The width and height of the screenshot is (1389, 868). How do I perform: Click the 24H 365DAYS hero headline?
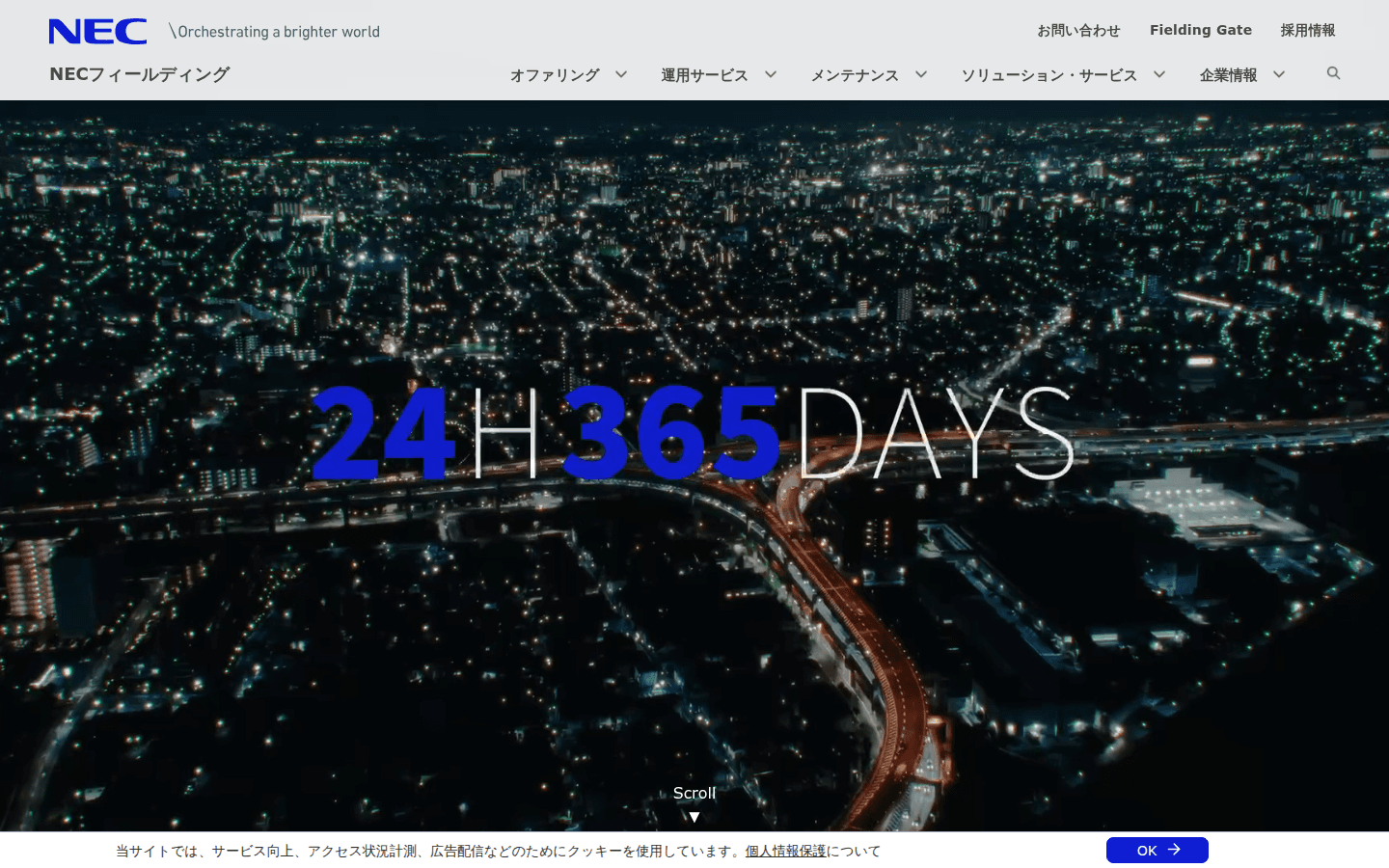tap(693, 433)
